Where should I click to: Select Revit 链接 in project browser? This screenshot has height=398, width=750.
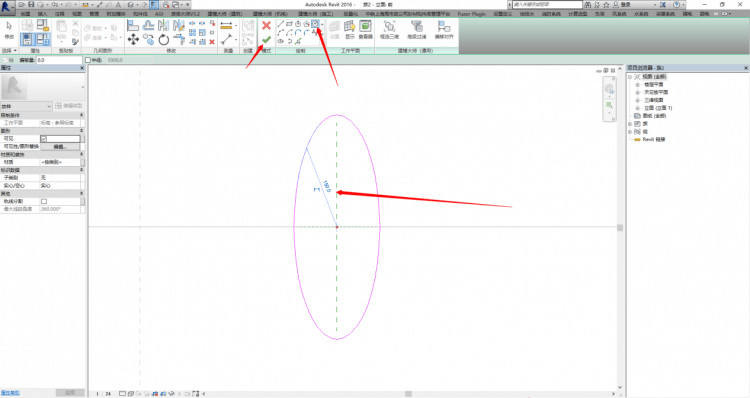[653, 139]
